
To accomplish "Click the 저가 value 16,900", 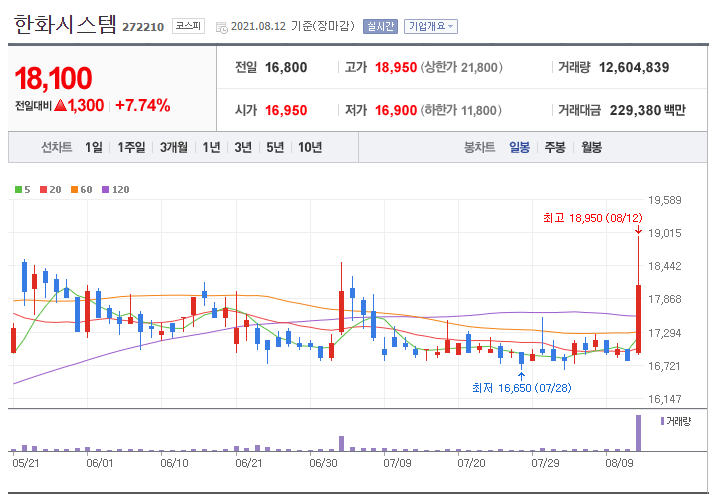I will point(396,110).
